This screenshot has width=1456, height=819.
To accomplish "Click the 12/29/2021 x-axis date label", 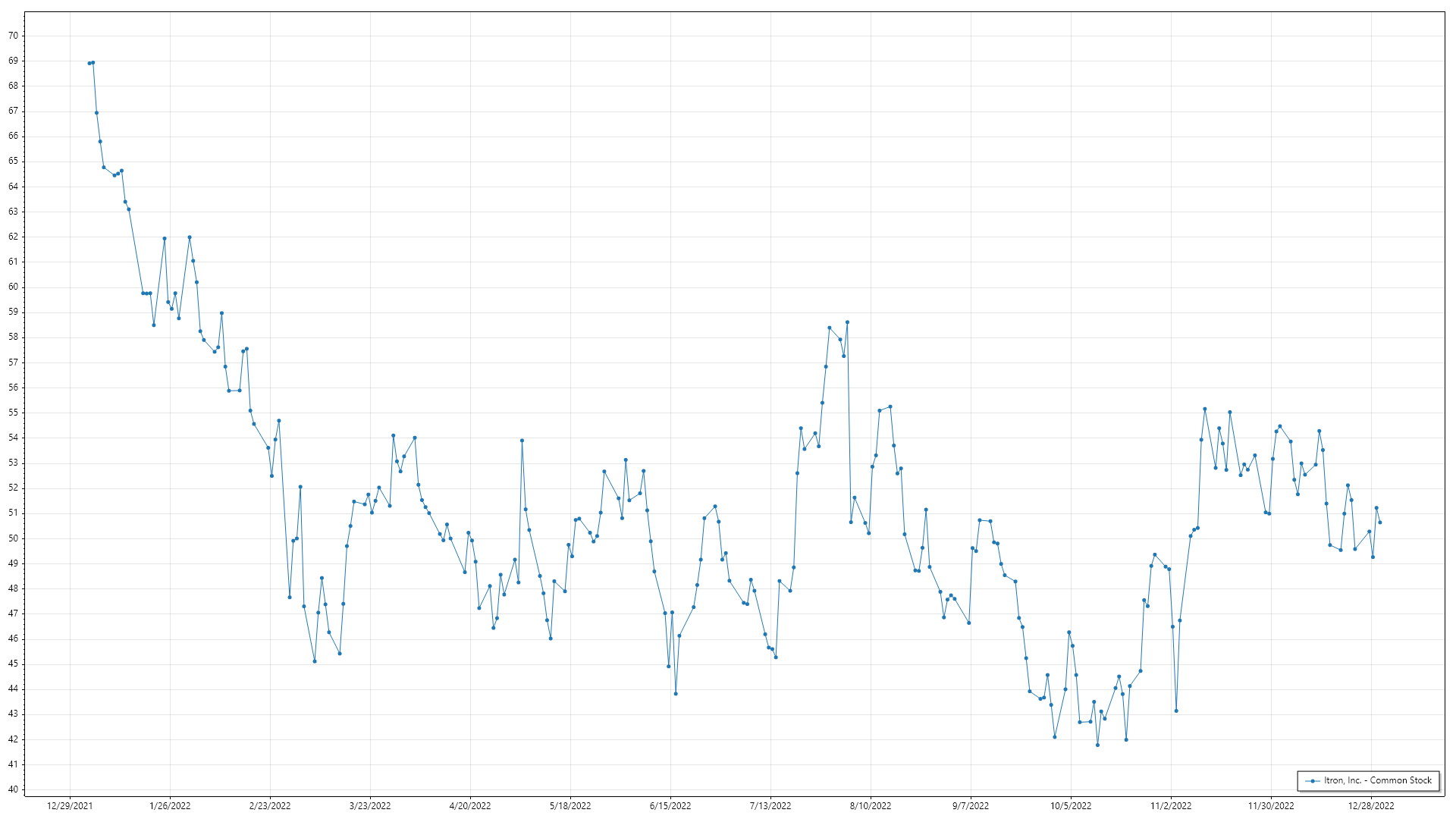I will tap(70, 806).
